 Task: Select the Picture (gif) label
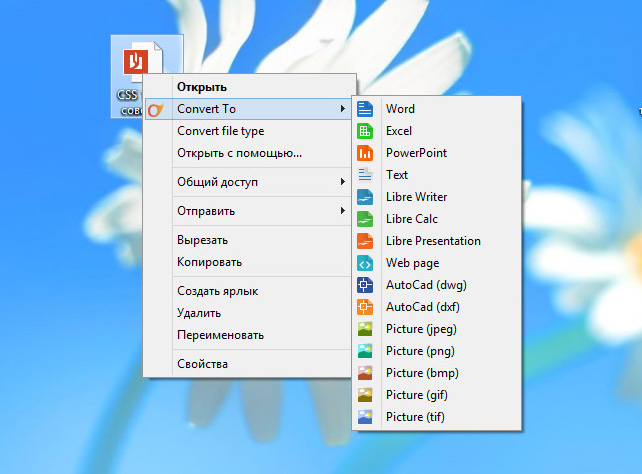[417, 395]
